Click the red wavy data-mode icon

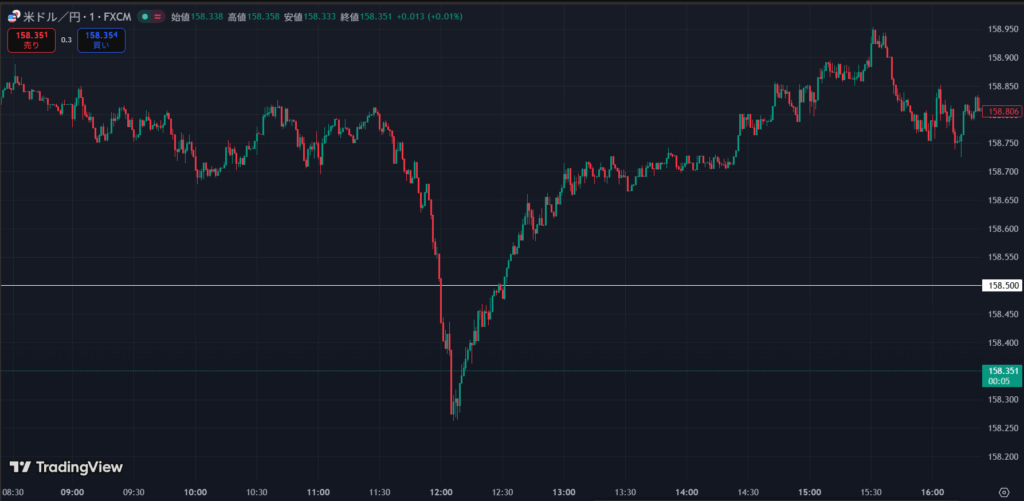tap(159, 17)
